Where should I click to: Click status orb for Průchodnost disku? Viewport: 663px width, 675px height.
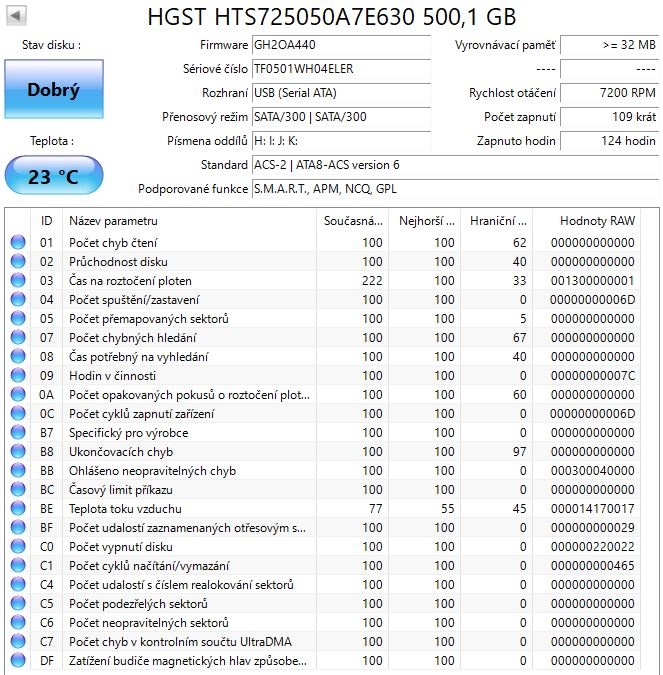(18, 261)
